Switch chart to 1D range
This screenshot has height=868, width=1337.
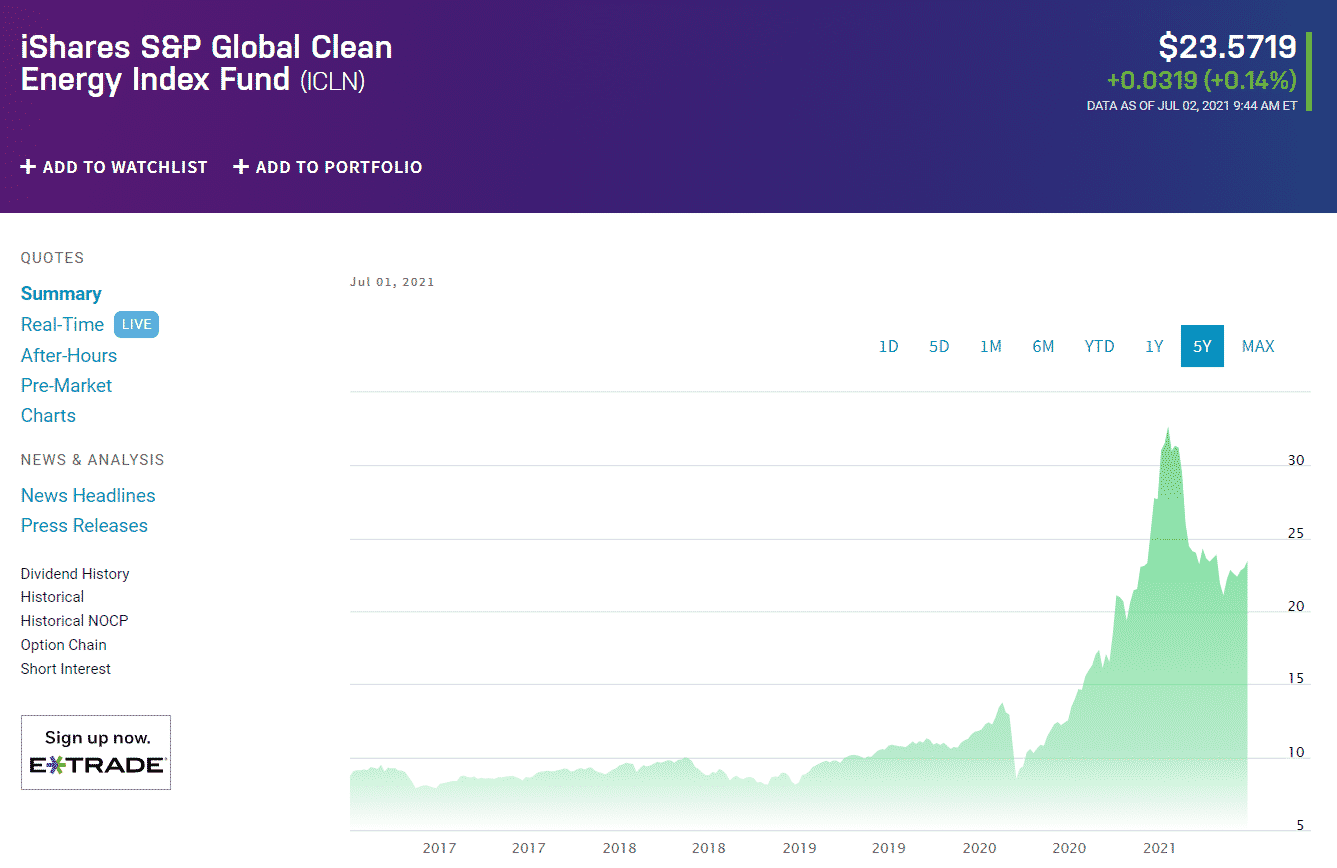(x=888, y=346)
